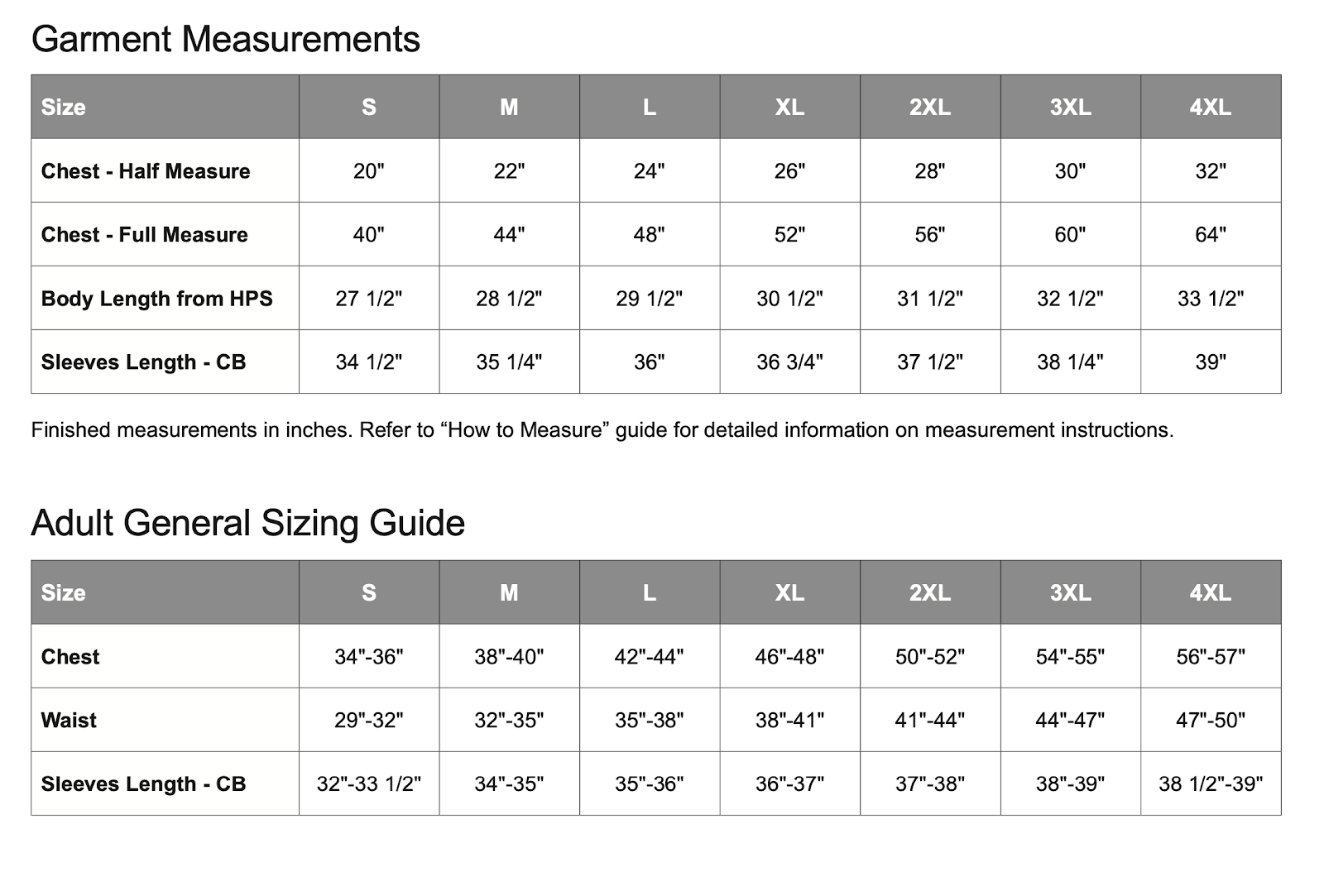Select the 34 1/2" sleeve length cell
Screen dimensions: 1324x896
[369, 362]
